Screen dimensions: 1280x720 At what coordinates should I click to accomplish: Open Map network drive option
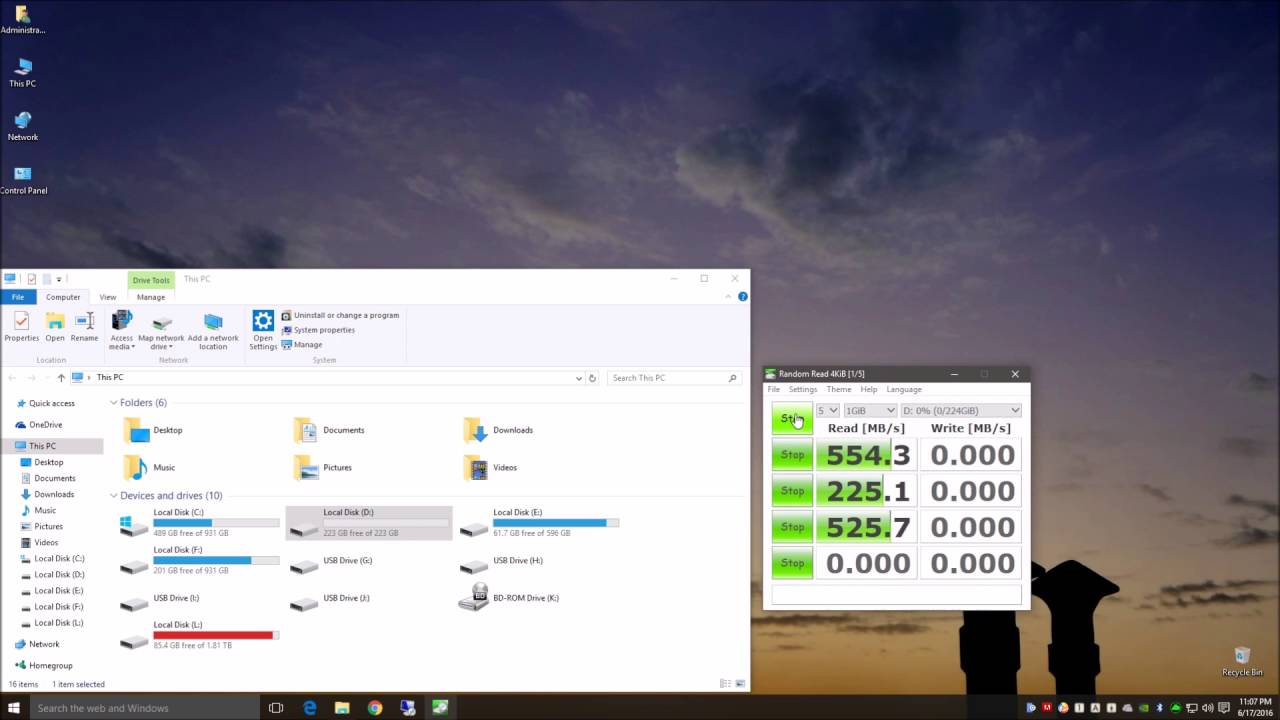point(161,331)
